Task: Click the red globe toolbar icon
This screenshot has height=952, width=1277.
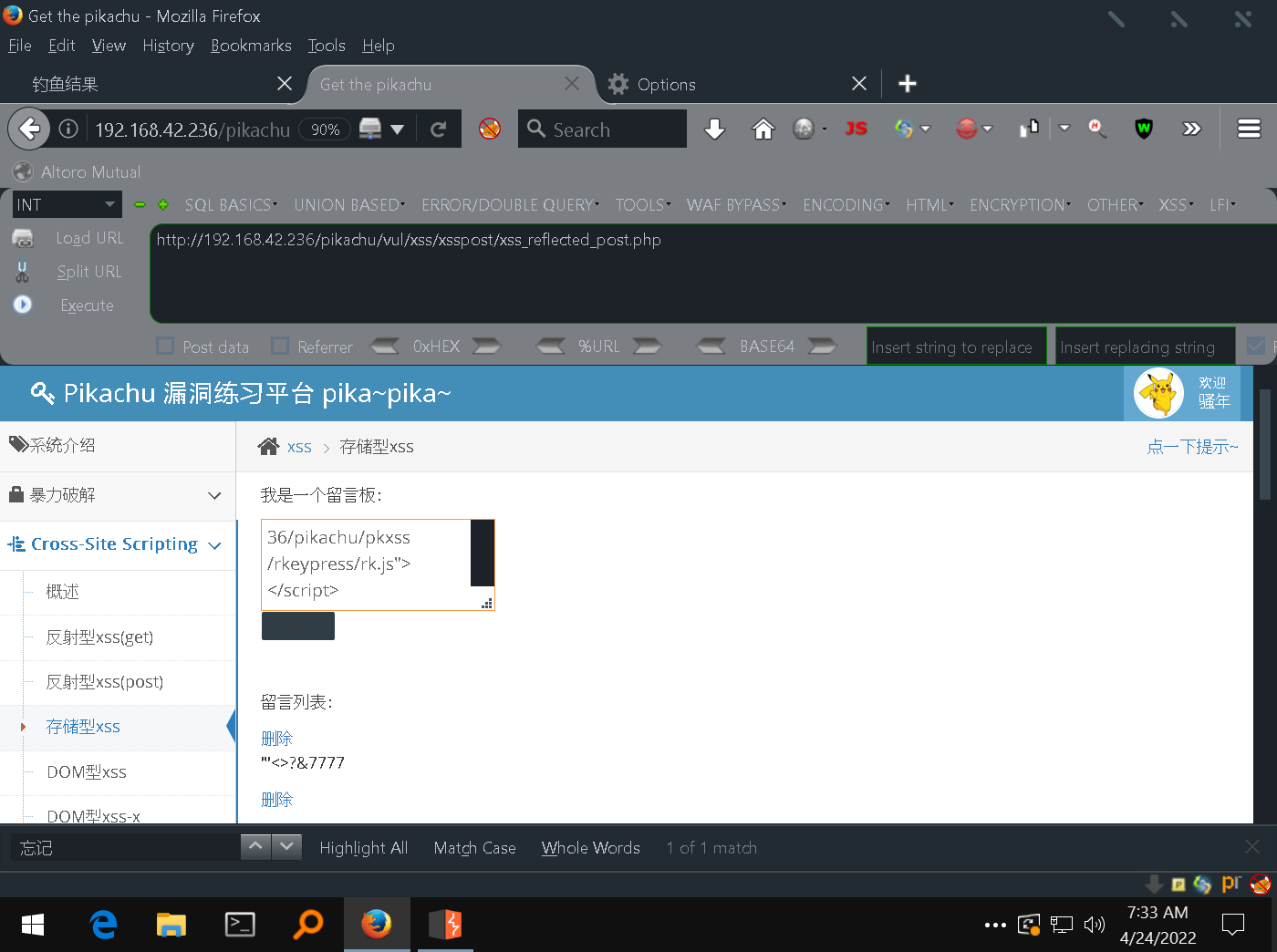Action: click(967, 129)
